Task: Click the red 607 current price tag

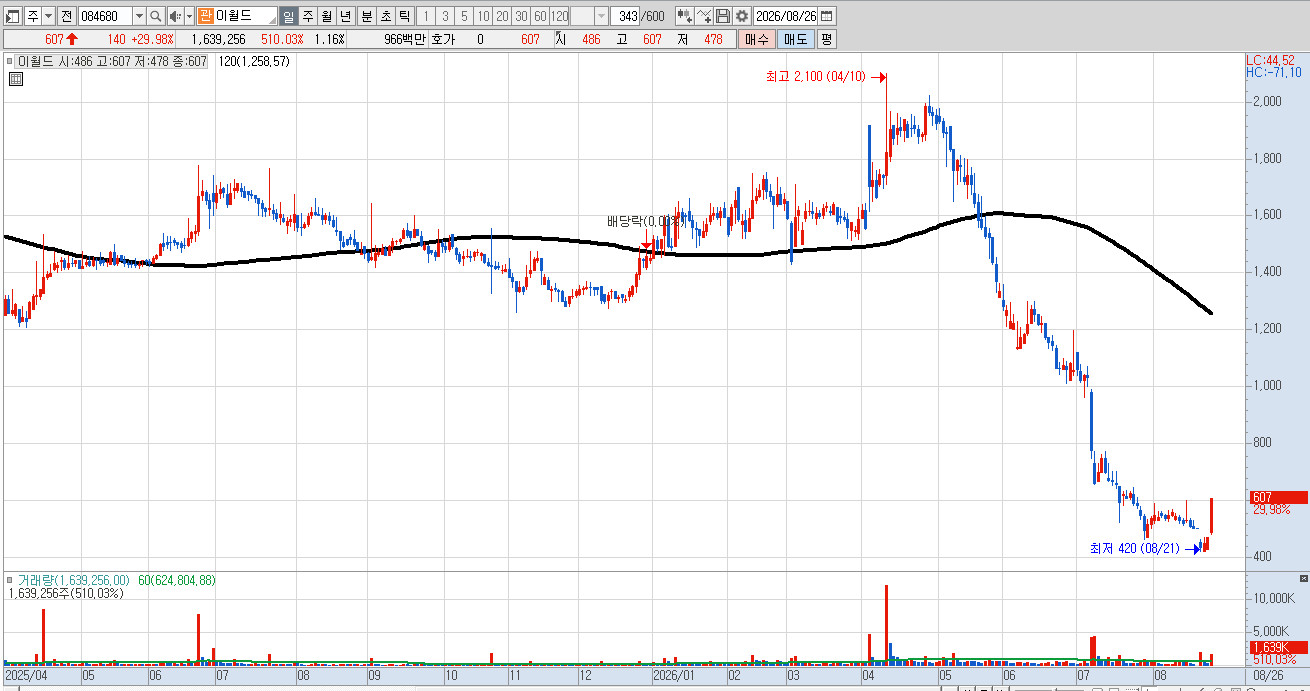Action: click(1279, 497)
